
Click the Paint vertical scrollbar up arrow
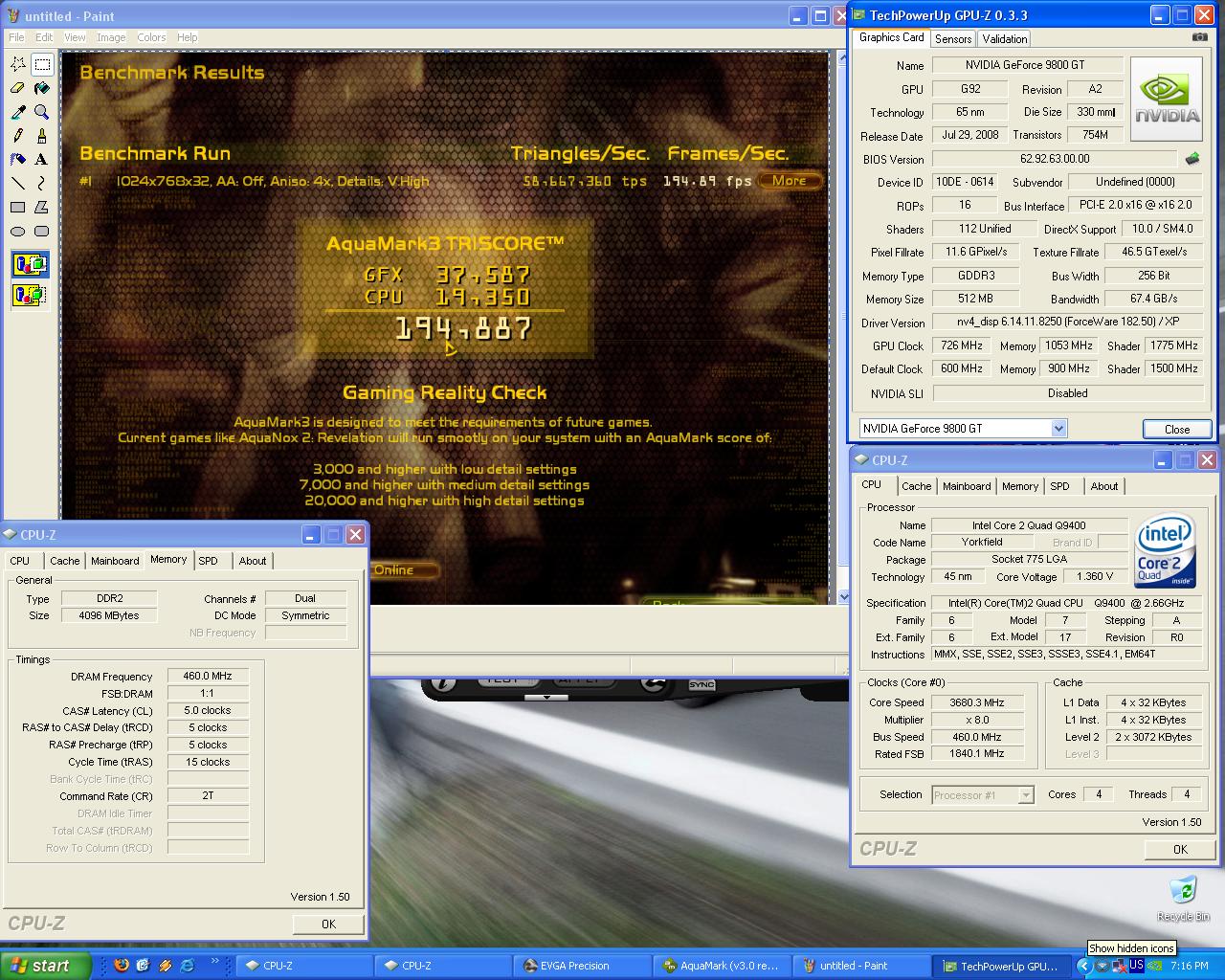(x=844, y=58)
